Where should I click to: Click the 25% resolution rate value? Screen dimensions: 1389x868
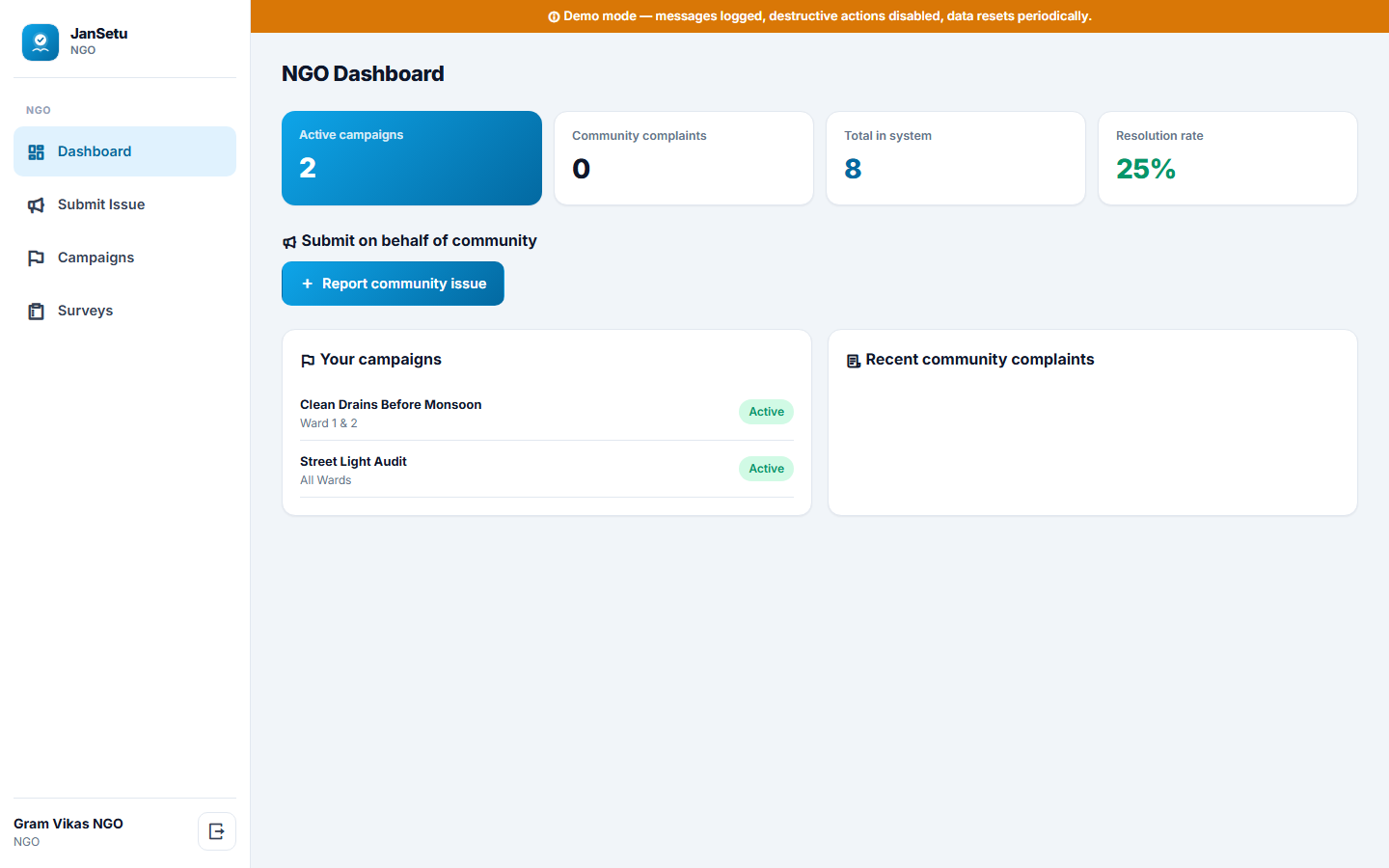(x=1146, y=169)
